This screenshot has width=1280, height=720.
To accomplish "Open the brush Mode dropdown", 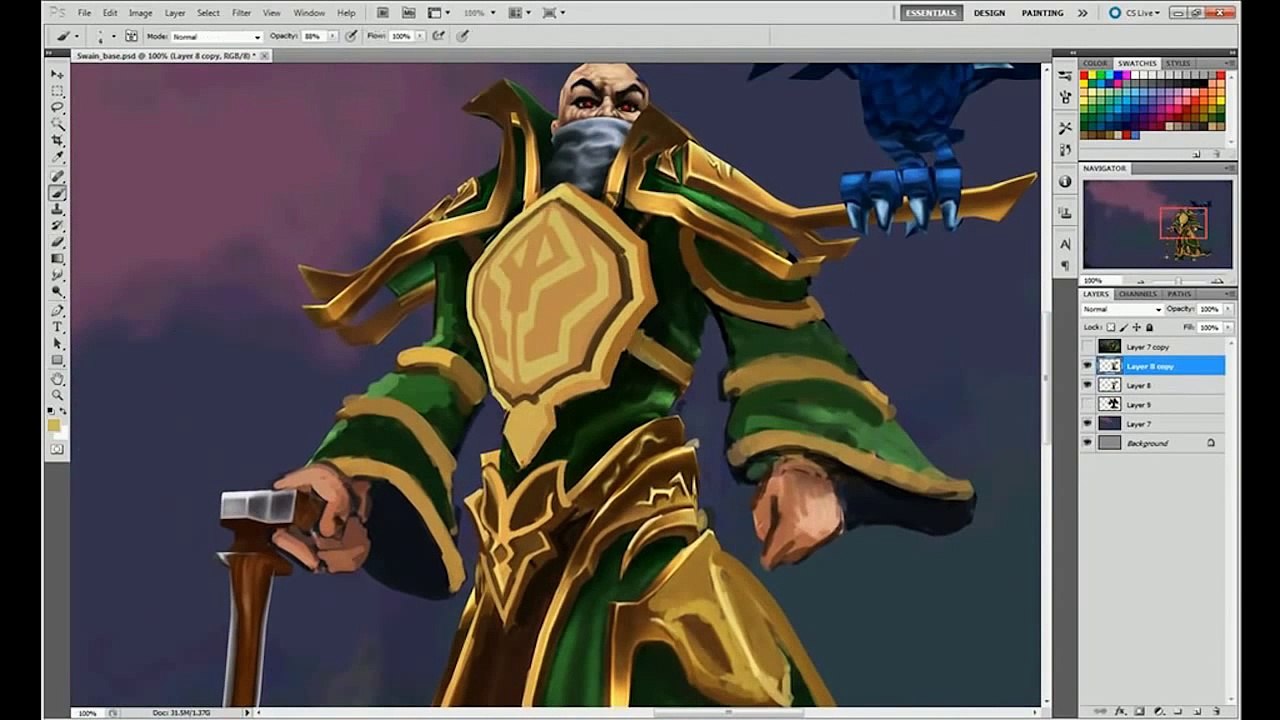I will 216,36.
